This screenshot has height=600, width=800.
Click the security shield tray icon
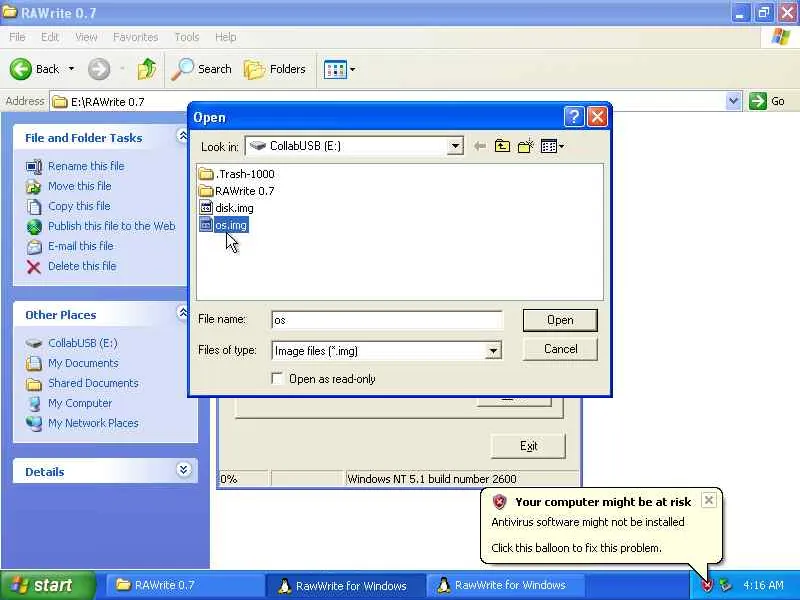tap(707, 585)
